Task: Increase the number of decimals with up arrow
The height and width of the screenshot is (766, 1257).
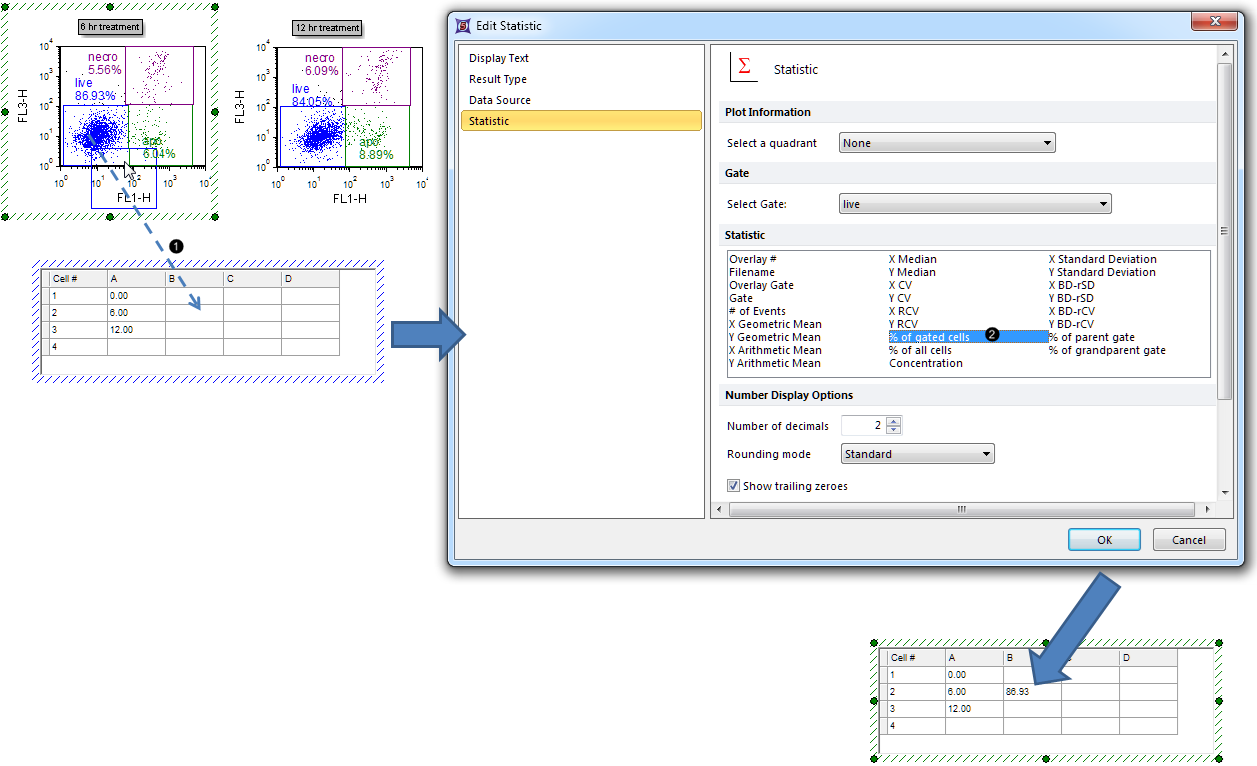Action: [894, 421]
